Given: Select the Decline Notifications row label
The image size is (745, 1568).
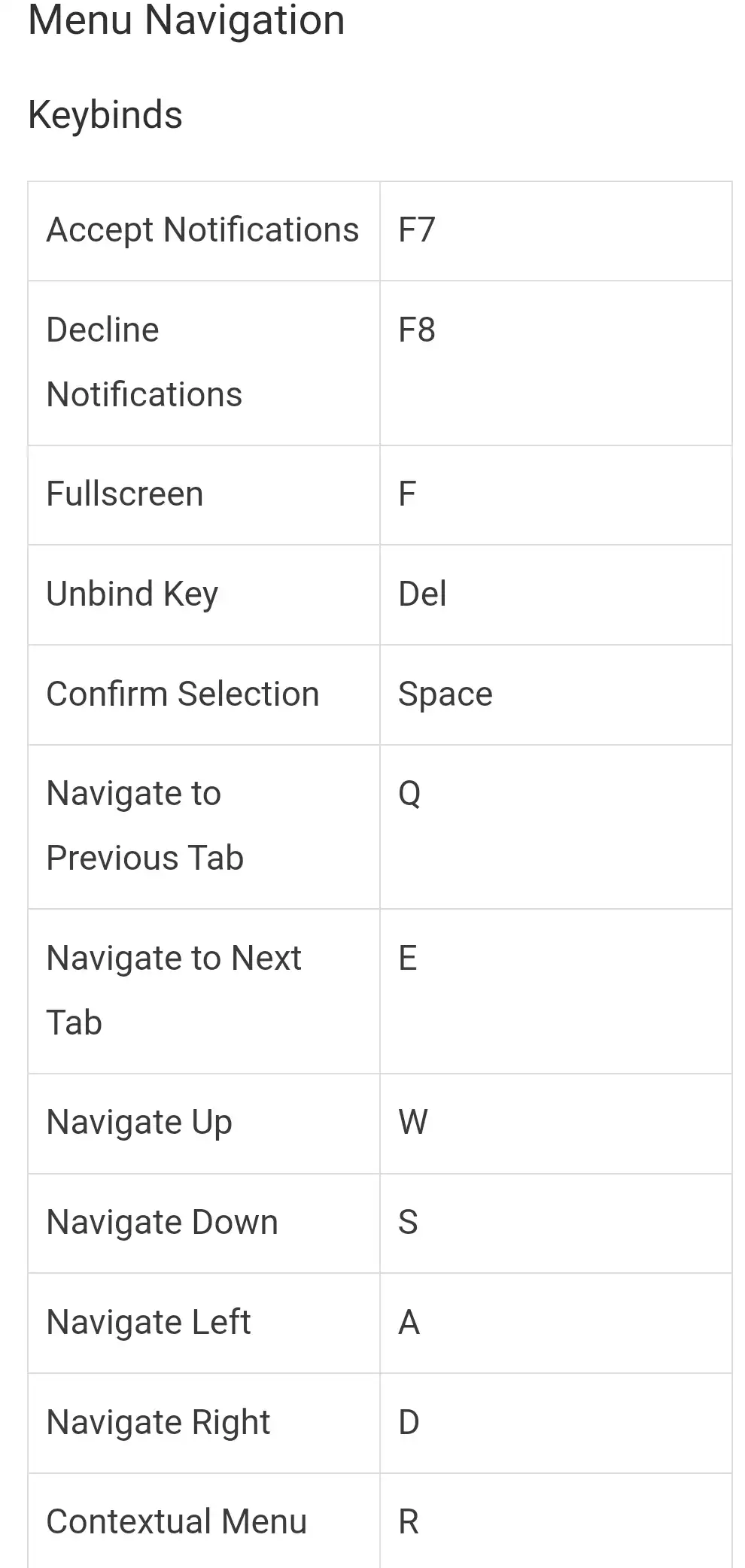Looking at the screenshot, I should click(x=144, y=362).
